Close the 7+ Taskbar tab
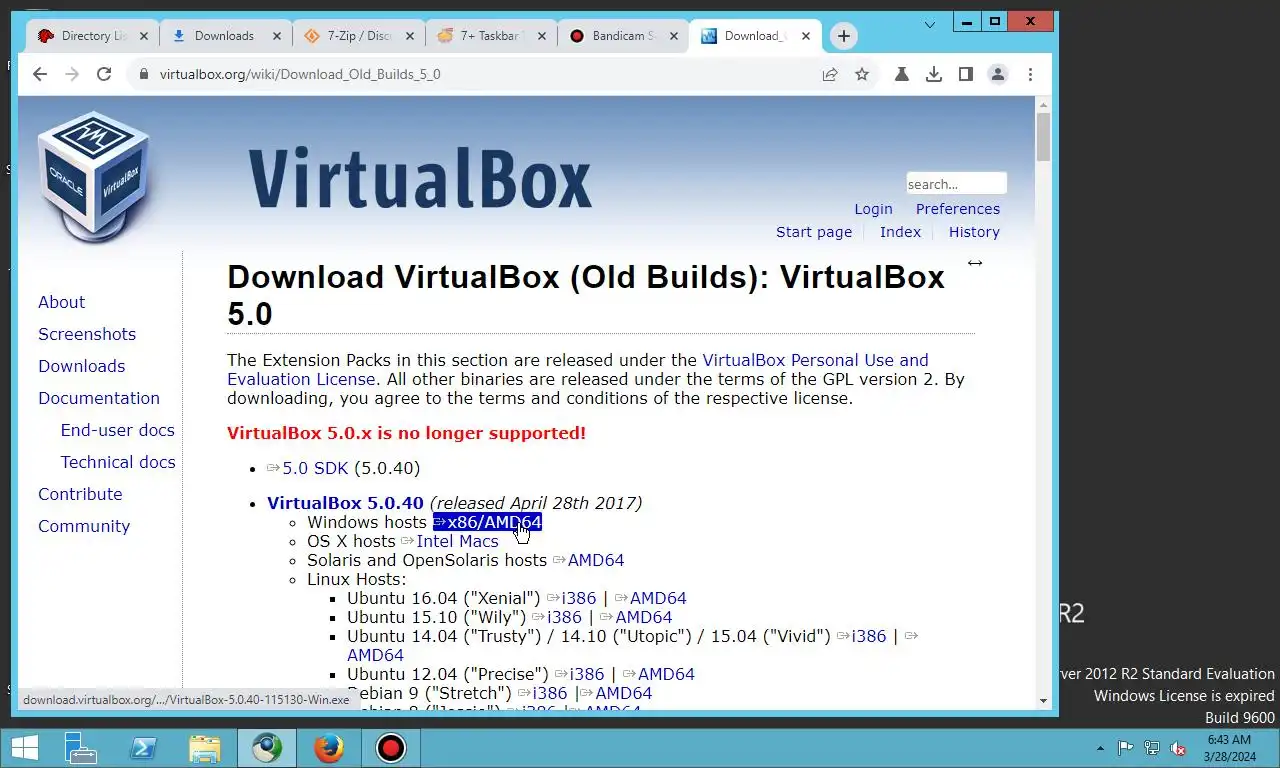Image resolution: width=1280 pixels, height=768 pixels. click(542, 36)
